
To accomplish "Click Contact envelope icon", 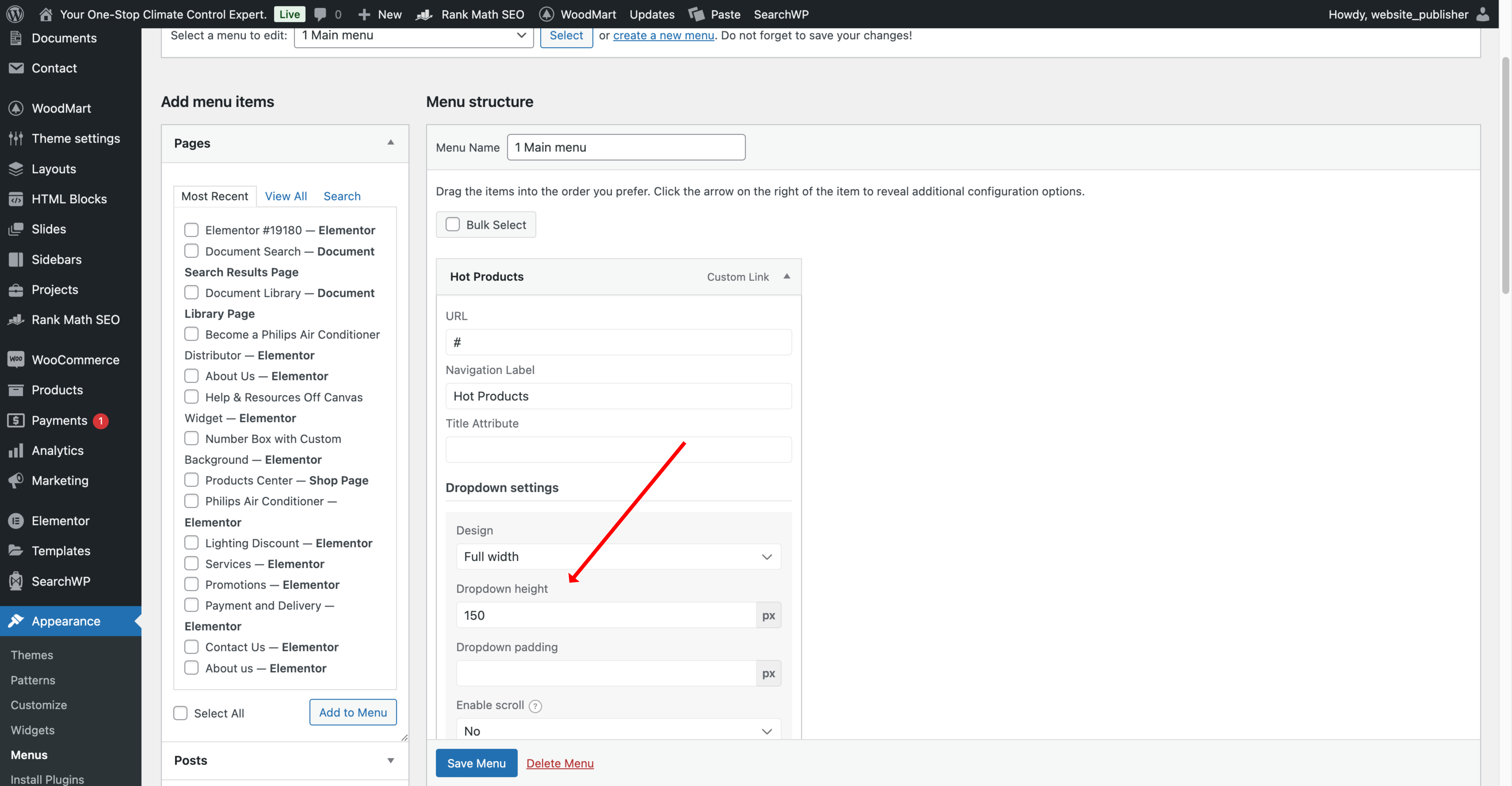I will [16, 68].
